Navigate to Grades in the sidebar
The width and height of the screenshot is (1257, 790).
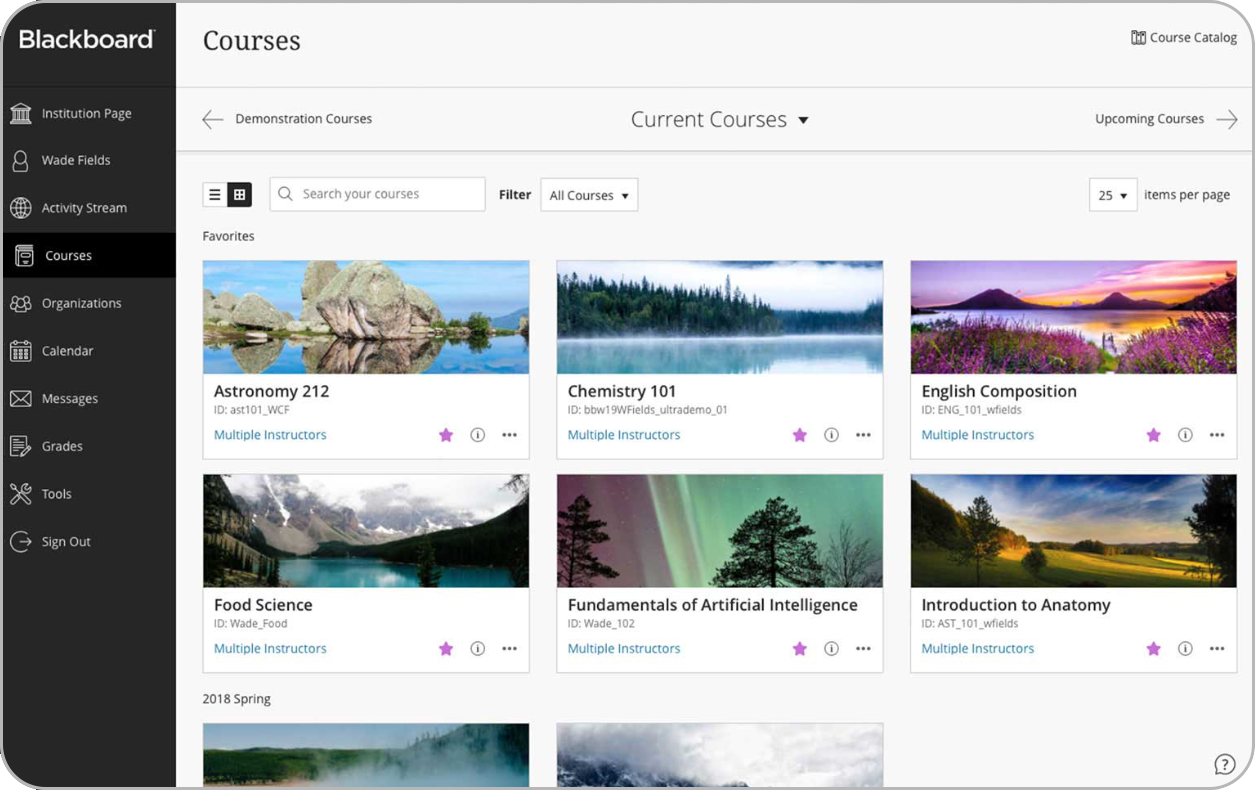pyautogui.click(x=62, y=446)
